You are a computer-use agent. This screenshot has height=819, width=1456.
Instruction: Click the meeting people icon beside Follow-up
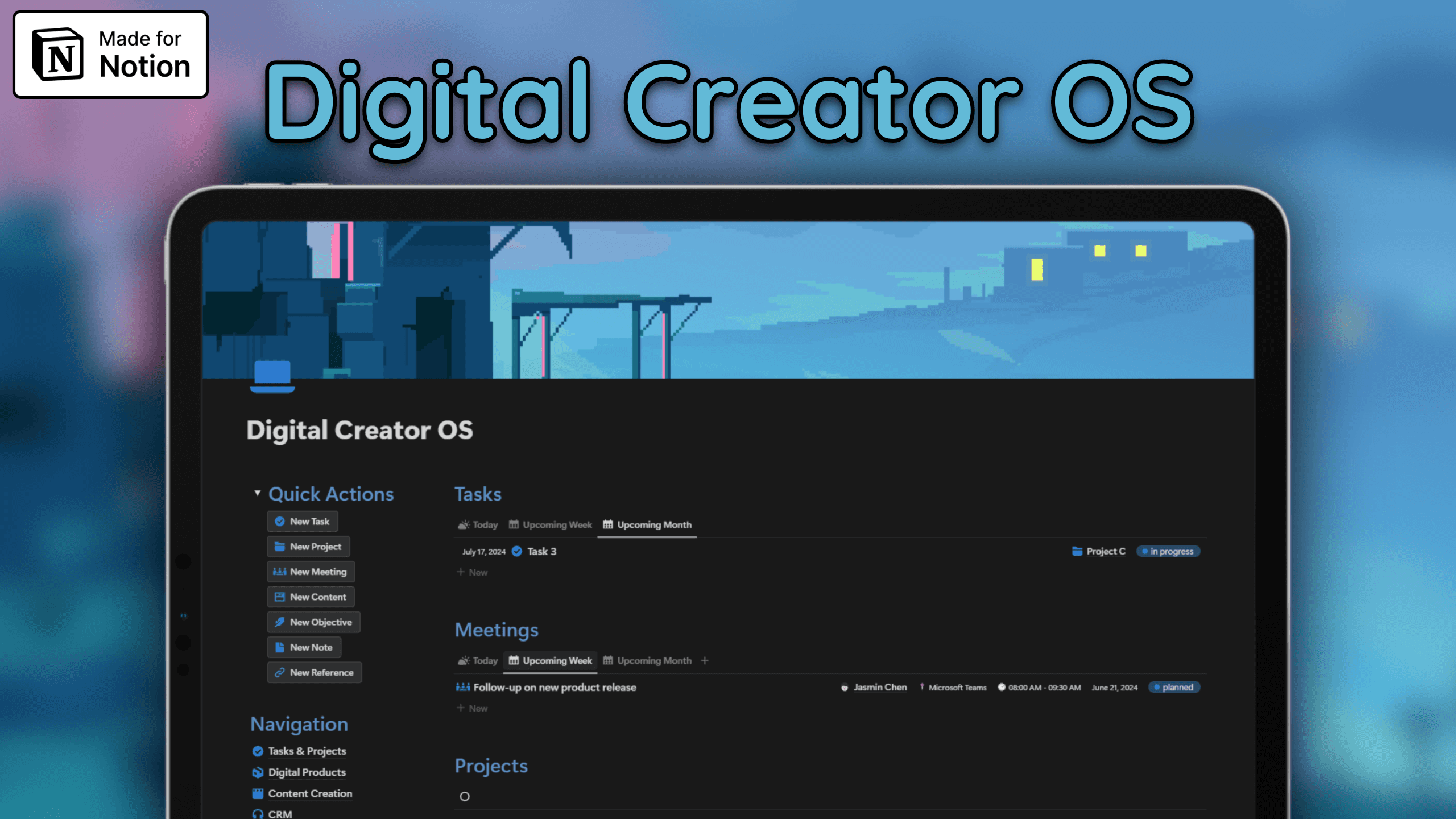point(463,687)
